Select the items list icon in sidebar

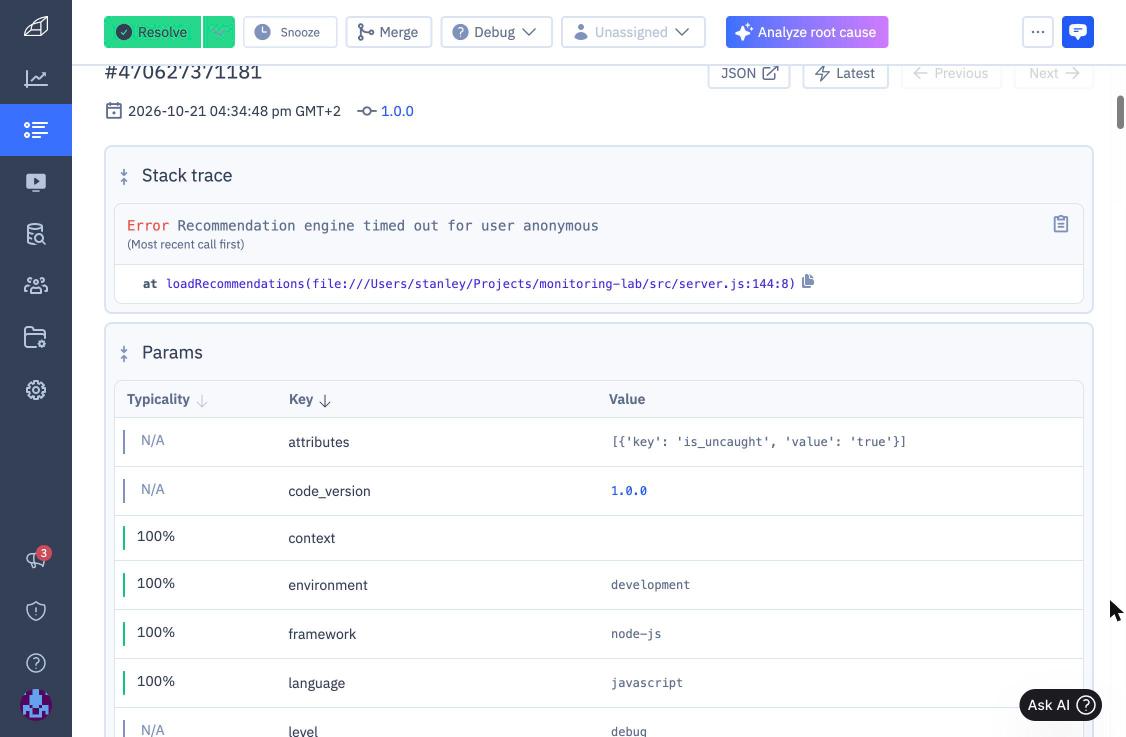pos(36,130)
